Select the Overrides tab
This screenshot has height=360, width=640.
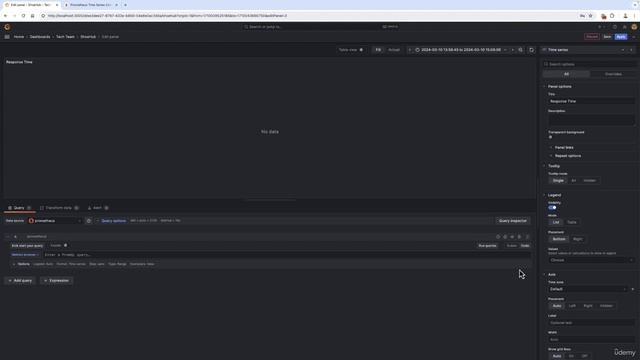click(613, 74)
